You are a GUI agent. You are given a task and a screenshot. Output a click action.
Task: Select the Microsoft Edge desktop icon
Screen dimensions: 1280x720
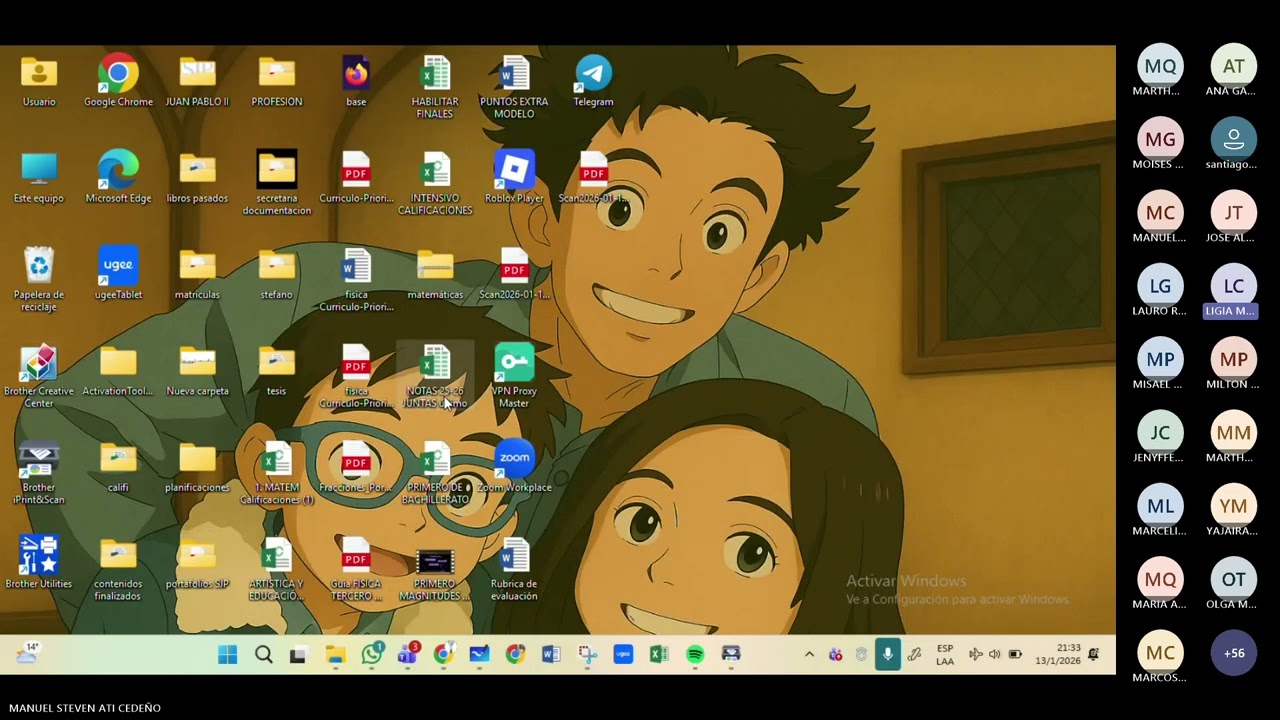click(x=118, y=178)
